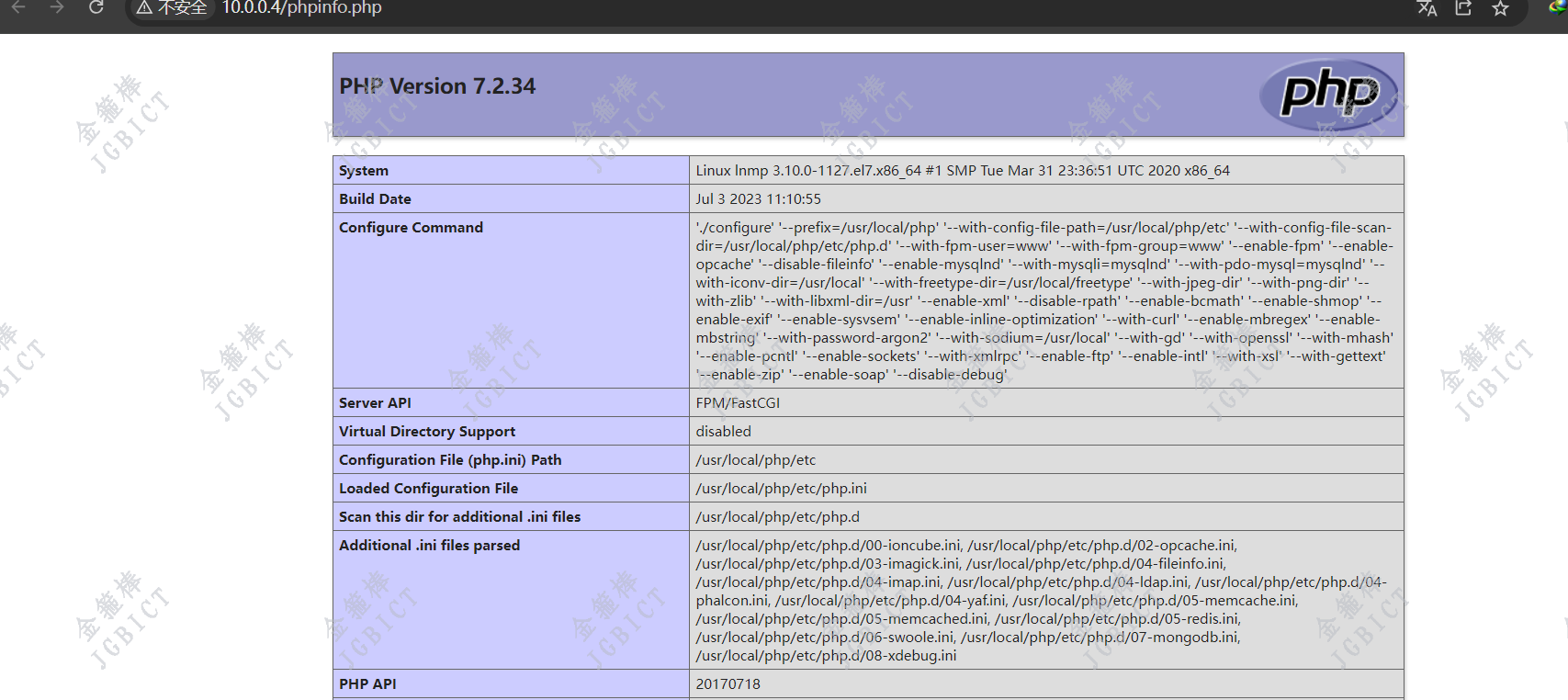This screenshot has width=1568, height=700.
Task: Bookmark this page with the star
Action: coord(1500,8)
